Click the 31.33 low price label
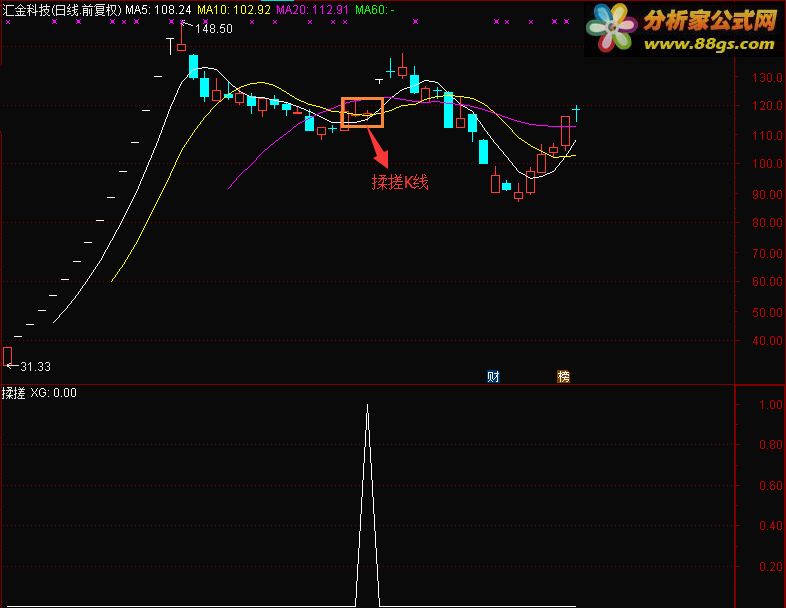The width and height of the screenshot is (786, 608). (35, 367)
